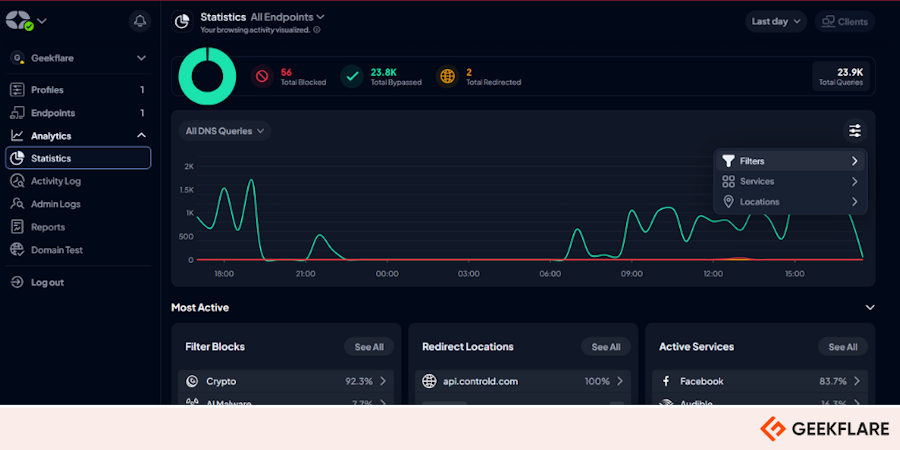This screenshot has height=450, width=900.
Task: Click the Filters funnel icon
Action: coord(728,161)
